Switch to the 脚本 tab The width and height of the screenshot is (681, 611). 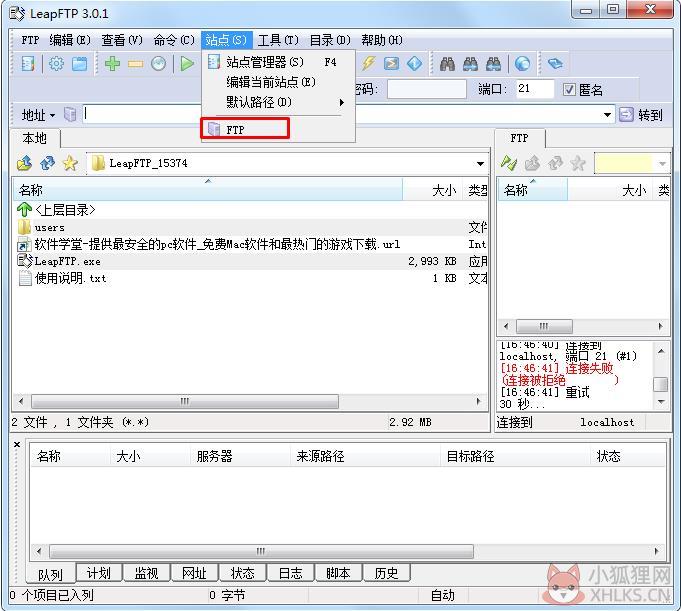point(338,573)
